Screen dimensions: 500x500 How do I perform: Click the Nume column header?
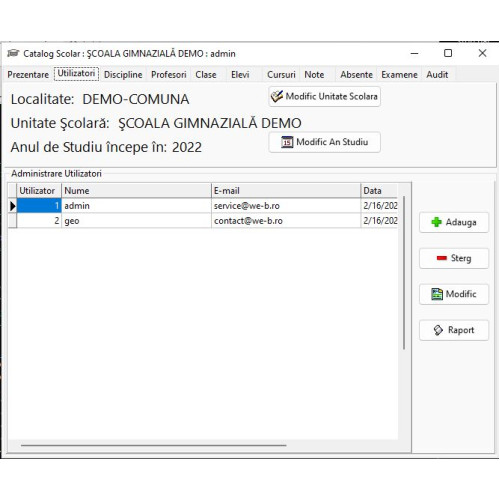point(136,191)
